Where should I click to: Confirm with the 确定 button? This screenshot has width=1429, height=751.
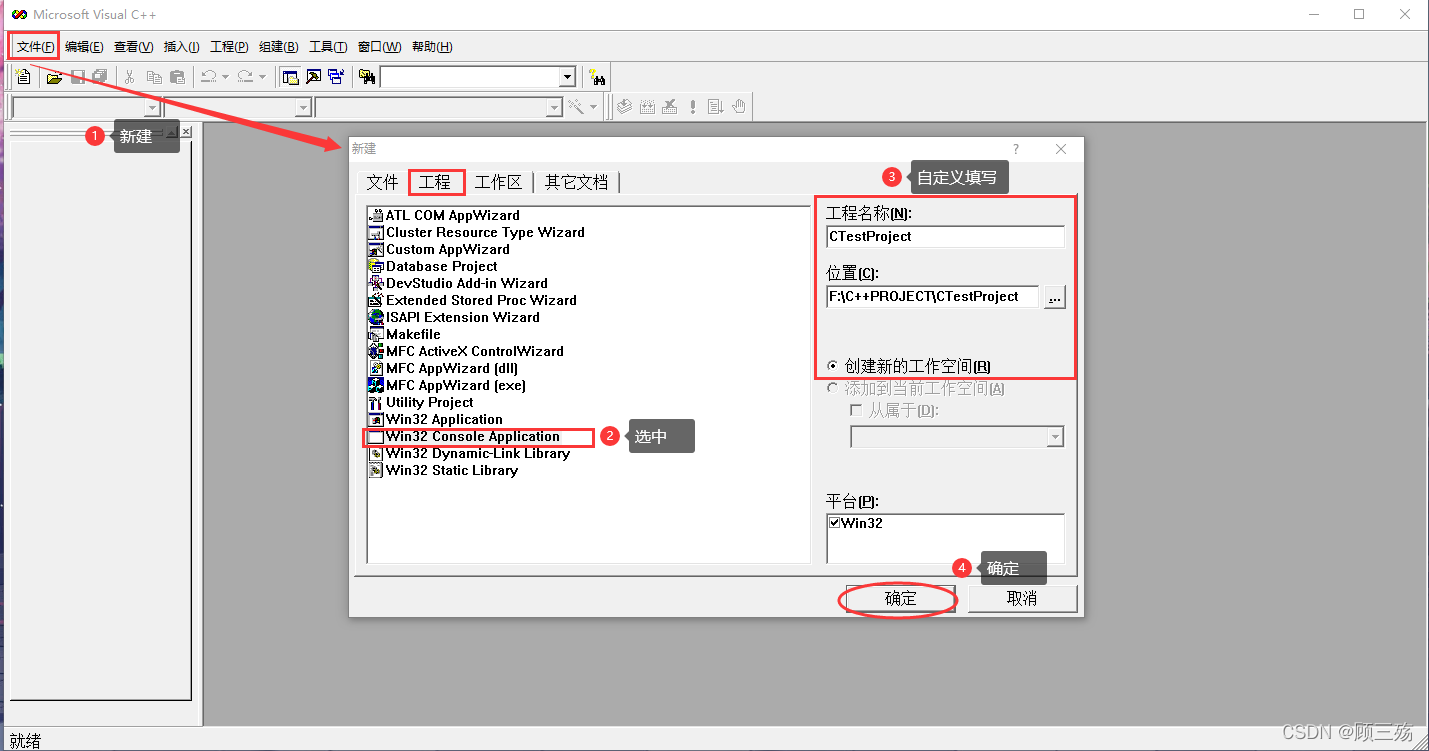click(900, 598)
